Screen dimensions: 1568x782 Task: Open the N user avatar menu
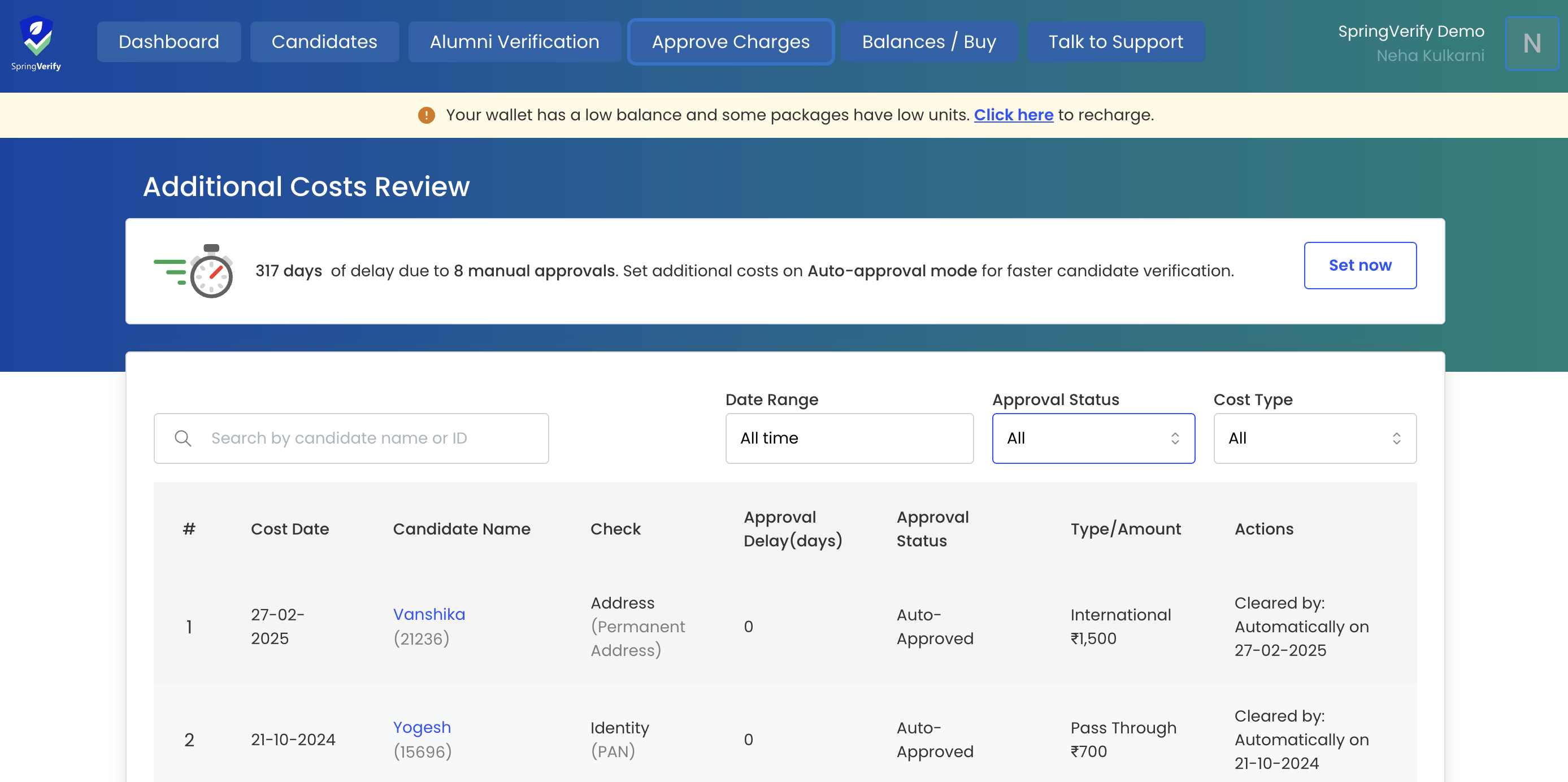point(1531,43)
